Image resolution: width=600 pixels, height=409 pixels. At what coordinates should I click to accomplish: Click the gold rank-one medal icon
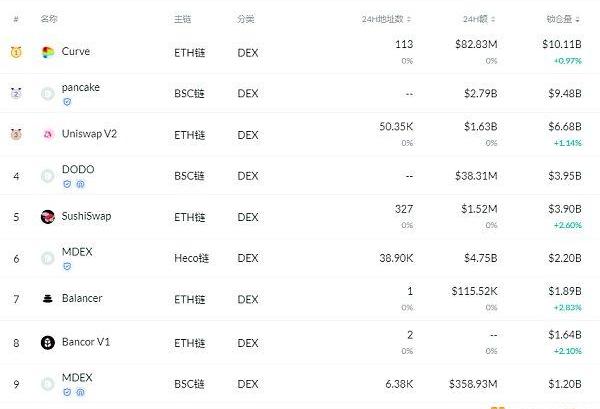[x=16, y=52]
